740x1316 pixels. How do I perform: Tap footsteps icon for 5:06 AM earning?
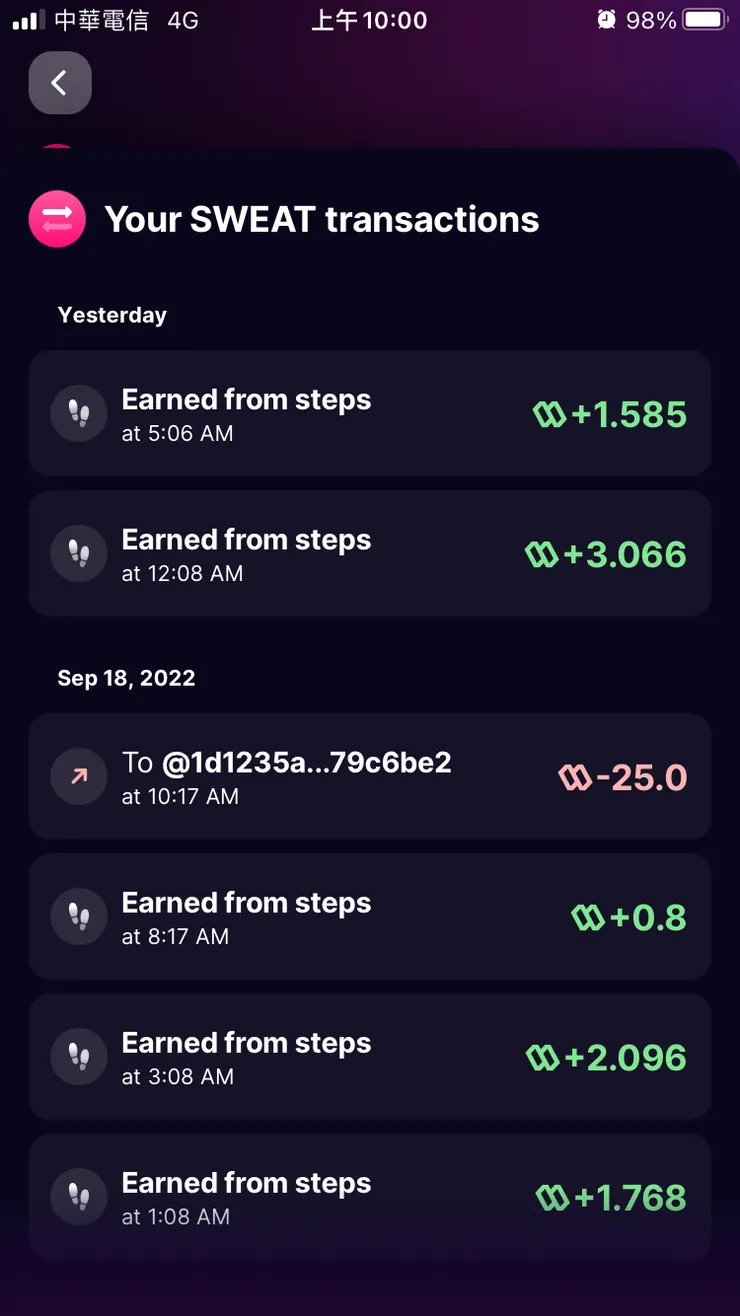coord(79,414)
